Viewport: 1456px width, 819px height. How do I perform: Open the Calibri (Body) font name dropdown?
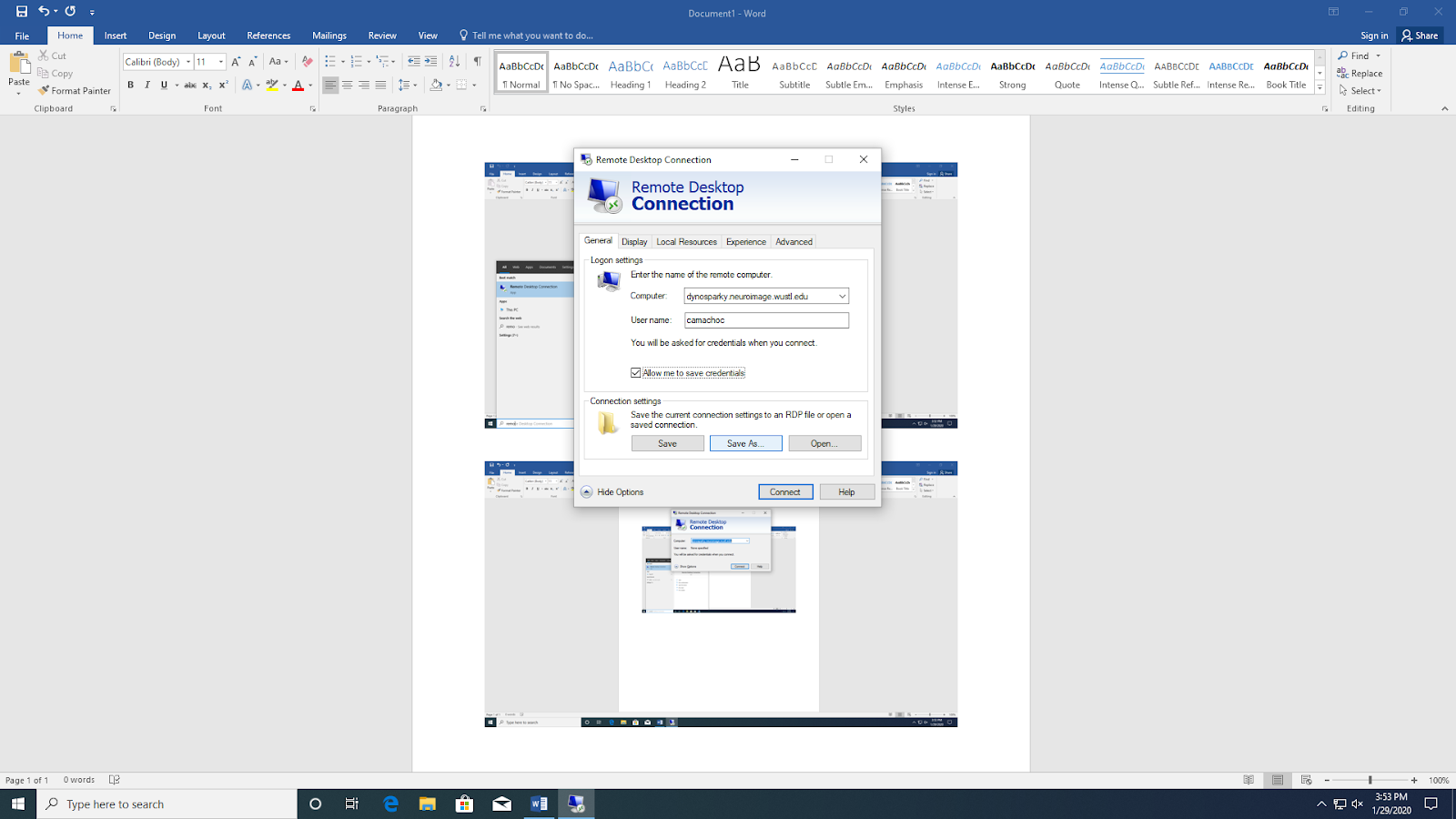tap(188, 62)
